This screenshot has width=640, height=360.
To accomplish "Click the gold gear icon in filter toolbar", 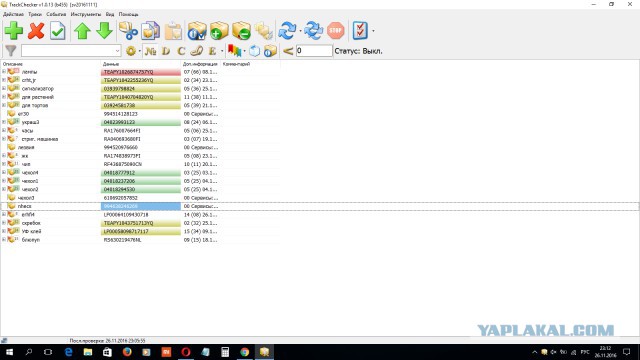I will (131, 51).
